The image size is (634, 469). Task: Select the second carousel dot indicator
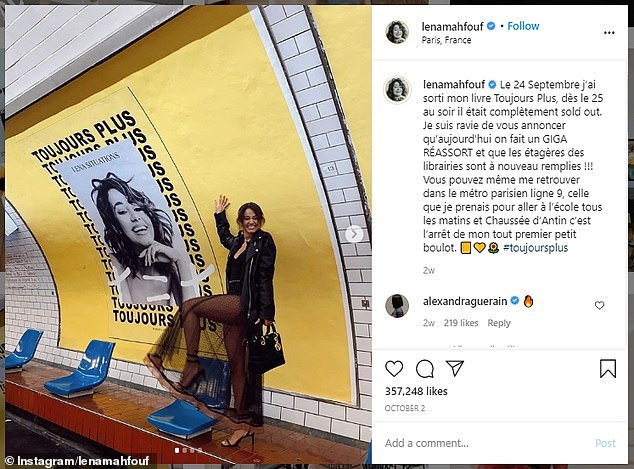(184, 450)
